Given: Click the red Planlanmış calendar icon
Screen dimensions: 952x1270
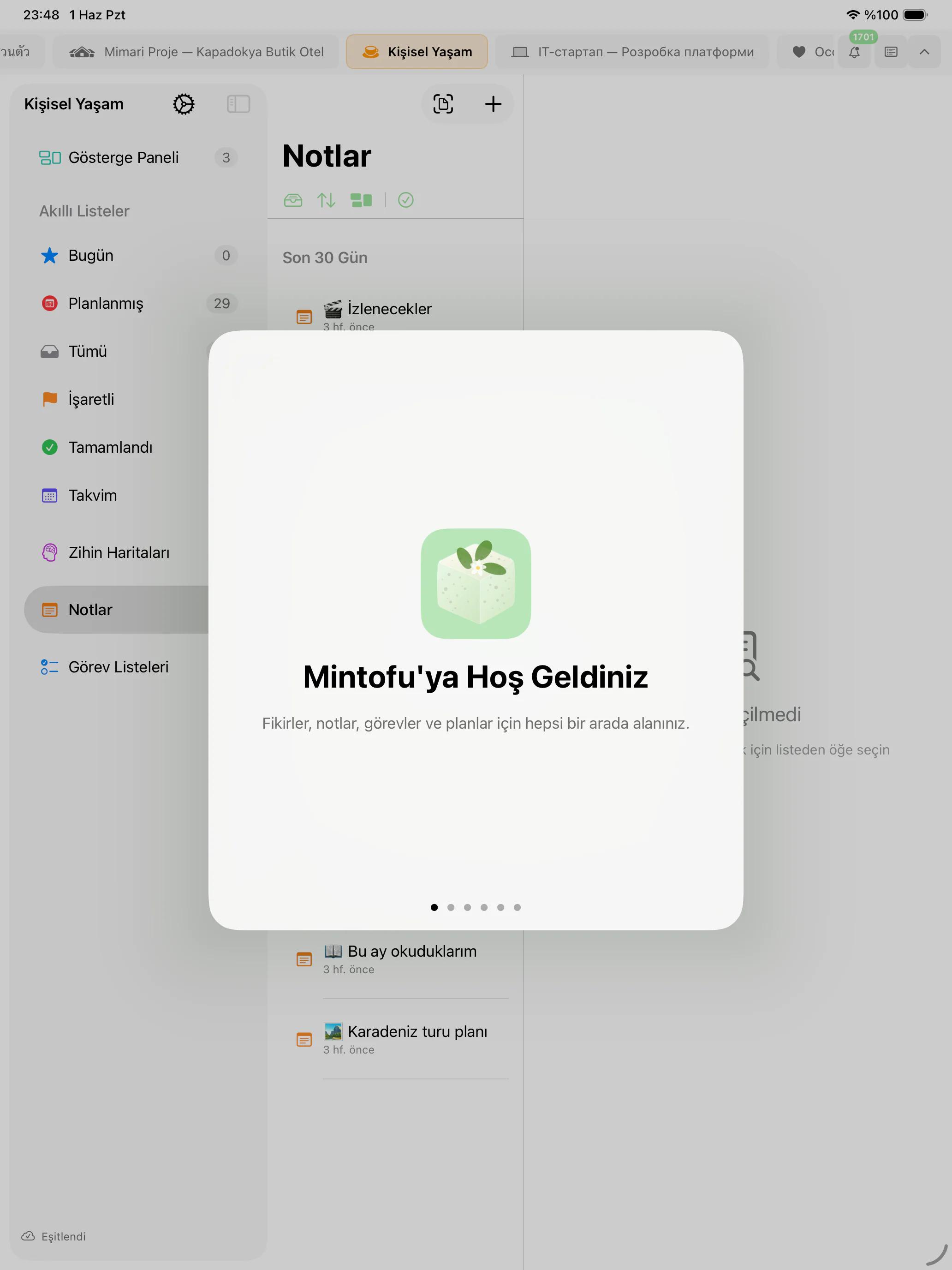Looking at the screenshot, I should click(x=50, y=303).
